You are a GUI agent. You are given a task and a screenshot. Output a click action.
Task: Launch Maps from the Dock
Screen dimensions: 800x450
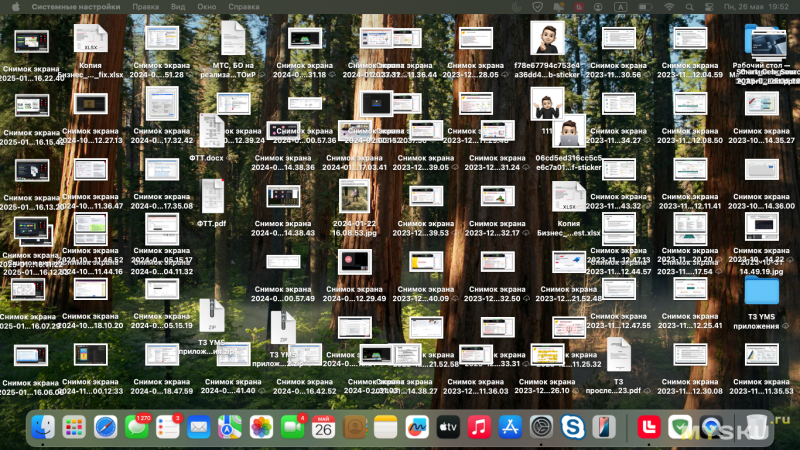(x=230, y=427)
